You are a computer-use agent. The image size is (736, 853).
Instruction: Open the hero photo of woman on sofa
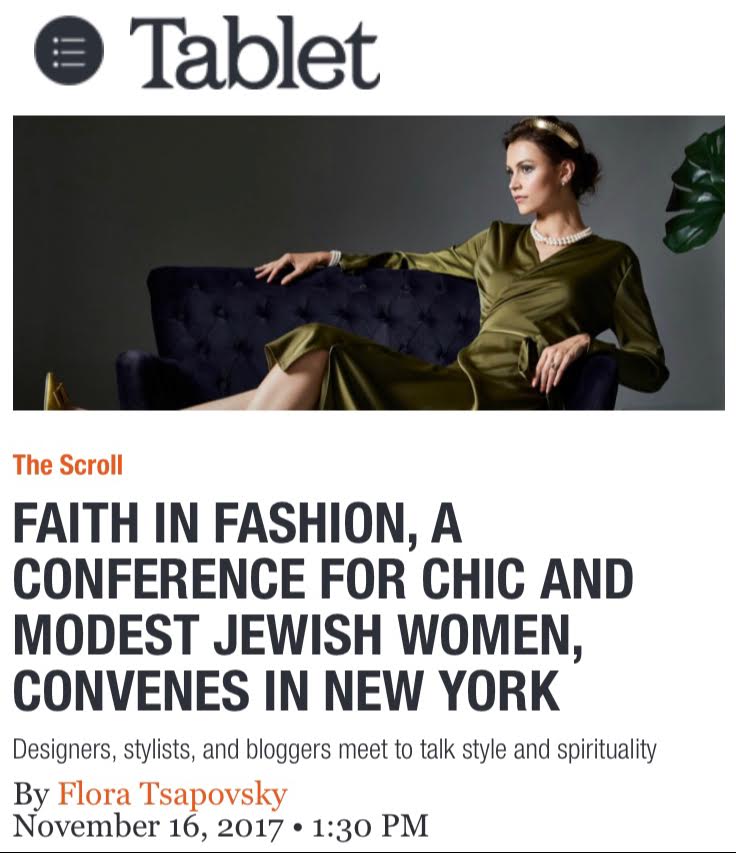pos(368,263)
